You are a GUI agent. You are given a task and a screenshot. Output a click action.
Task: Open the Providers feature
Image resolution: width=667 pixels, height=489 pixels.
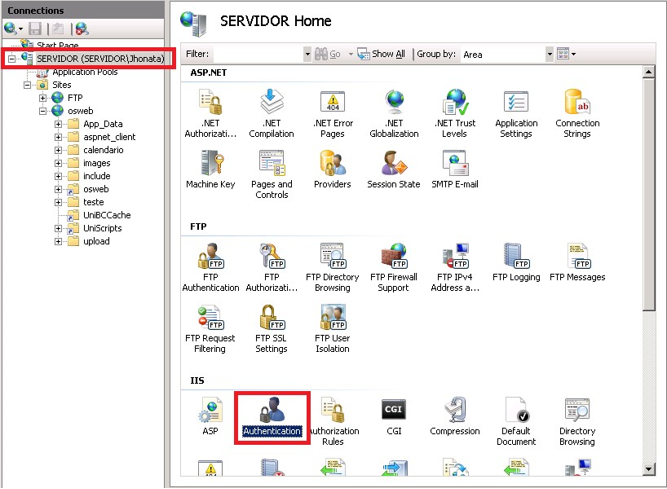coord(333,169)
